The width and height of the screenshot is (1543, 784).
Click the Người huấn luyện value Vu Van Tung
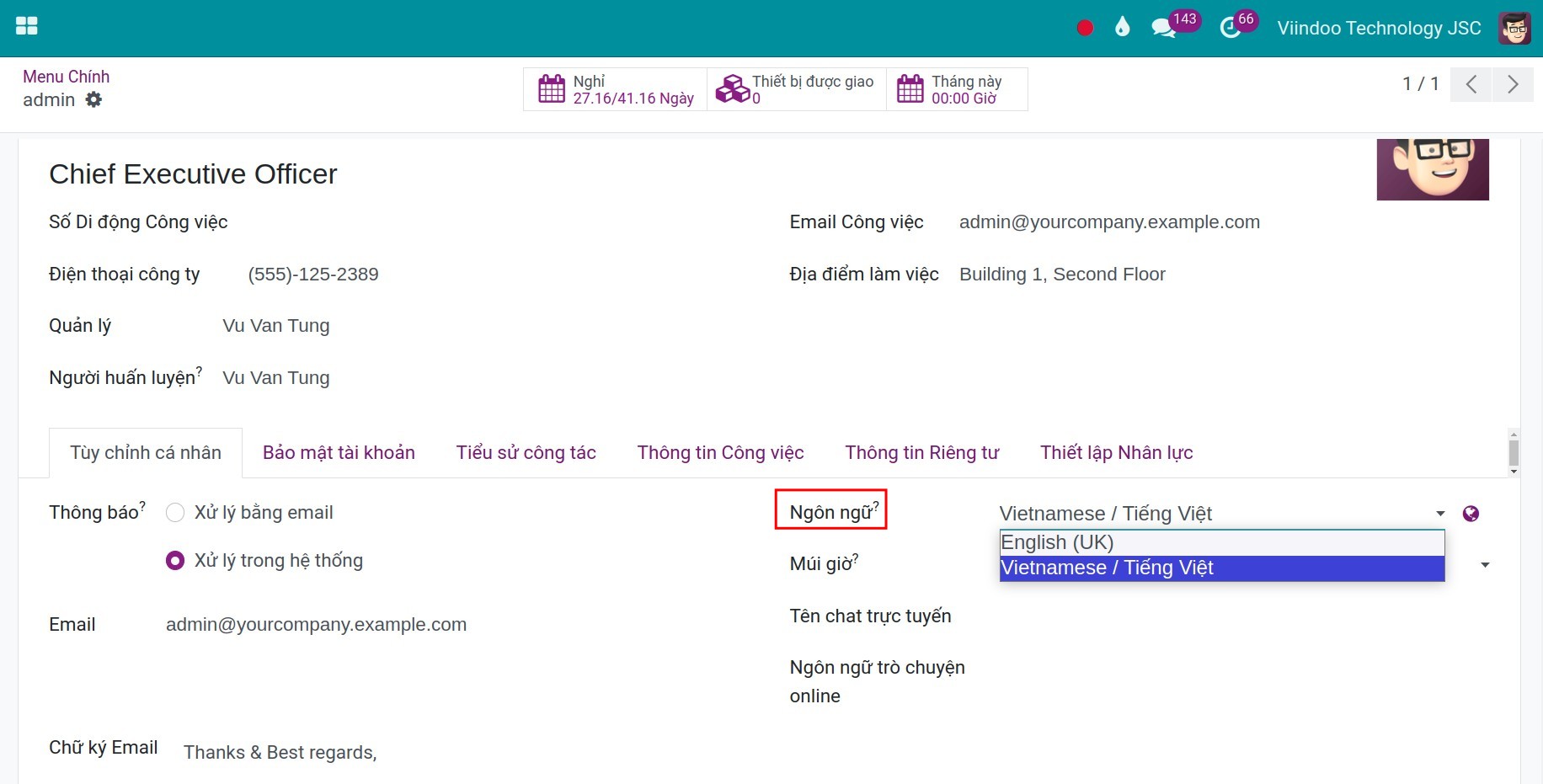click(x=276, y=378)
